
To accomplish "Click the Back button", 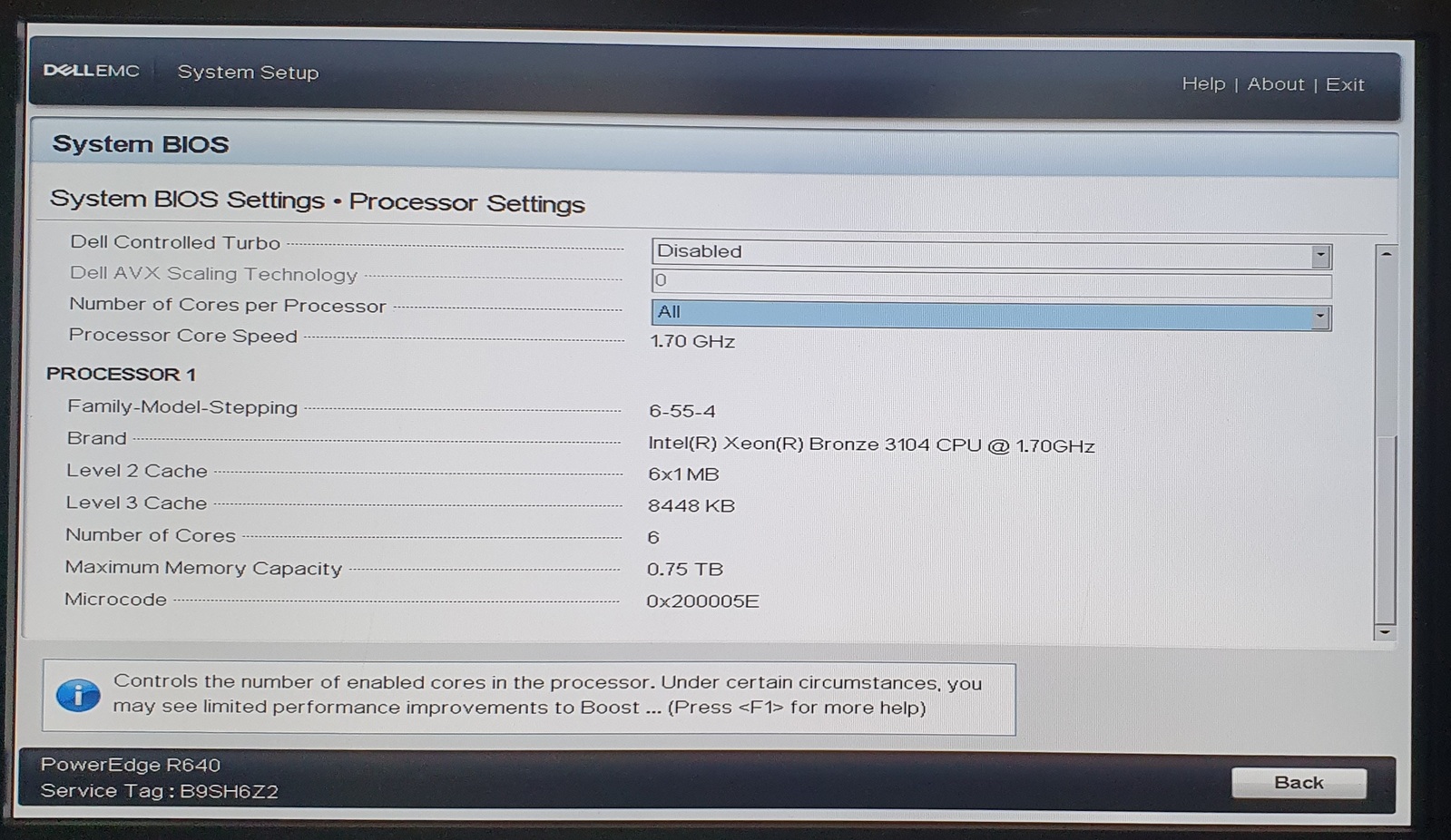I will [1299, 782].
